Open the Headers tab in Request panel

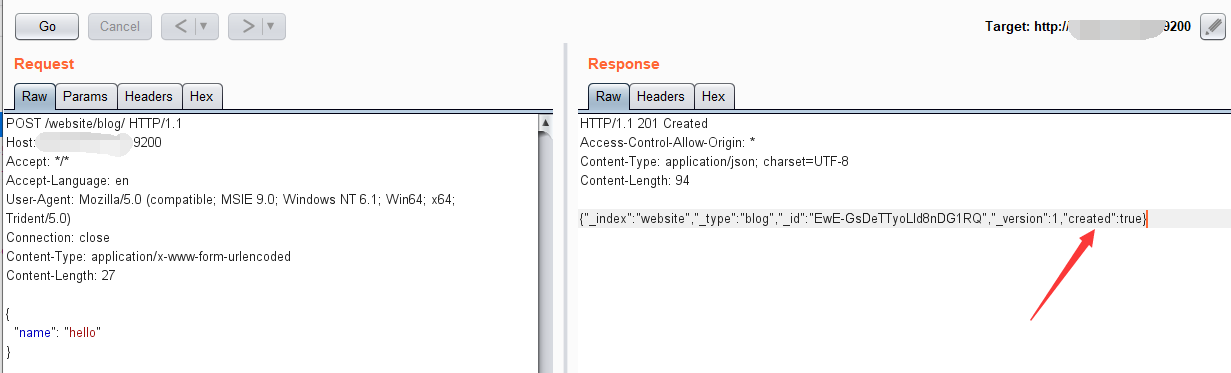point(149,96)
